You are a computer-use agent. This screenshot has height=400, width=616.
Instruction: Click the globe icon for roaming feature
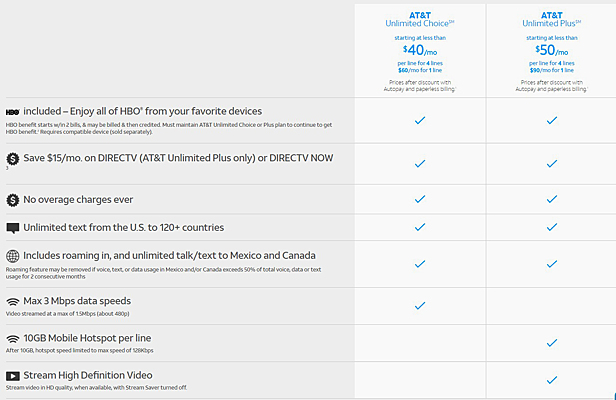tap(12, 256)
